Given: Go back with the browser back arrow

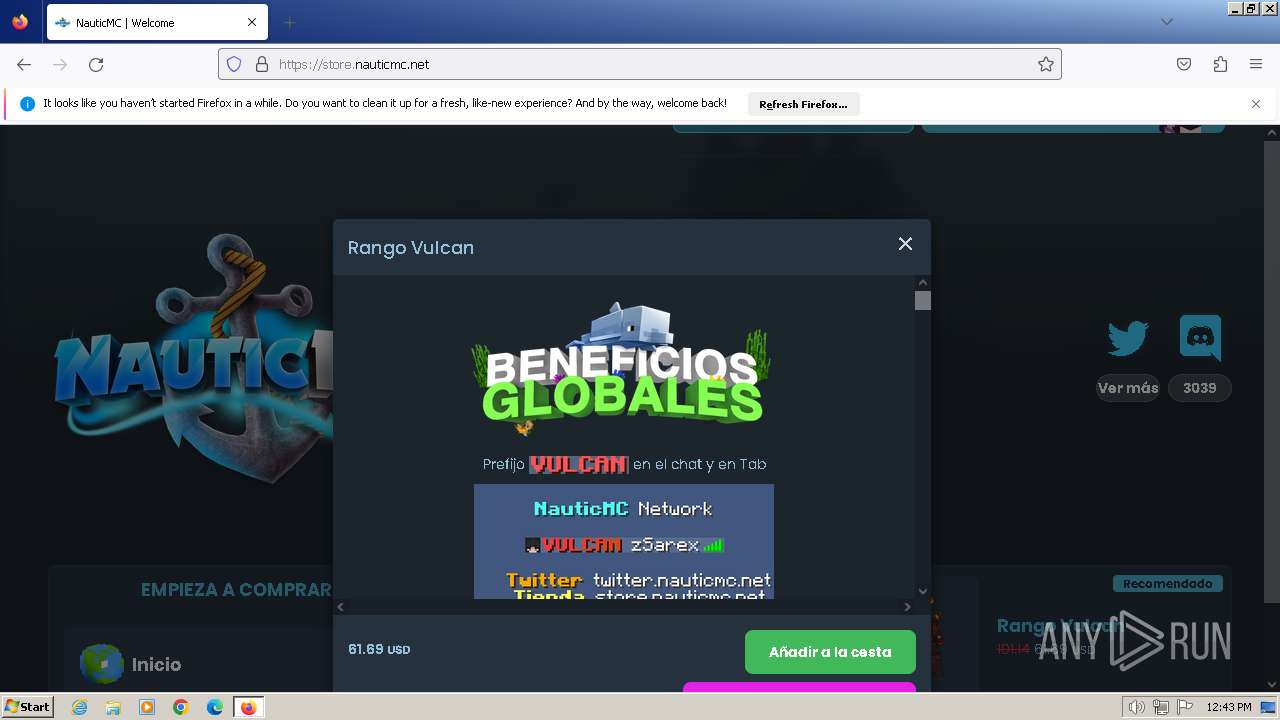Looking at the screenshot, I should point(24,64).
